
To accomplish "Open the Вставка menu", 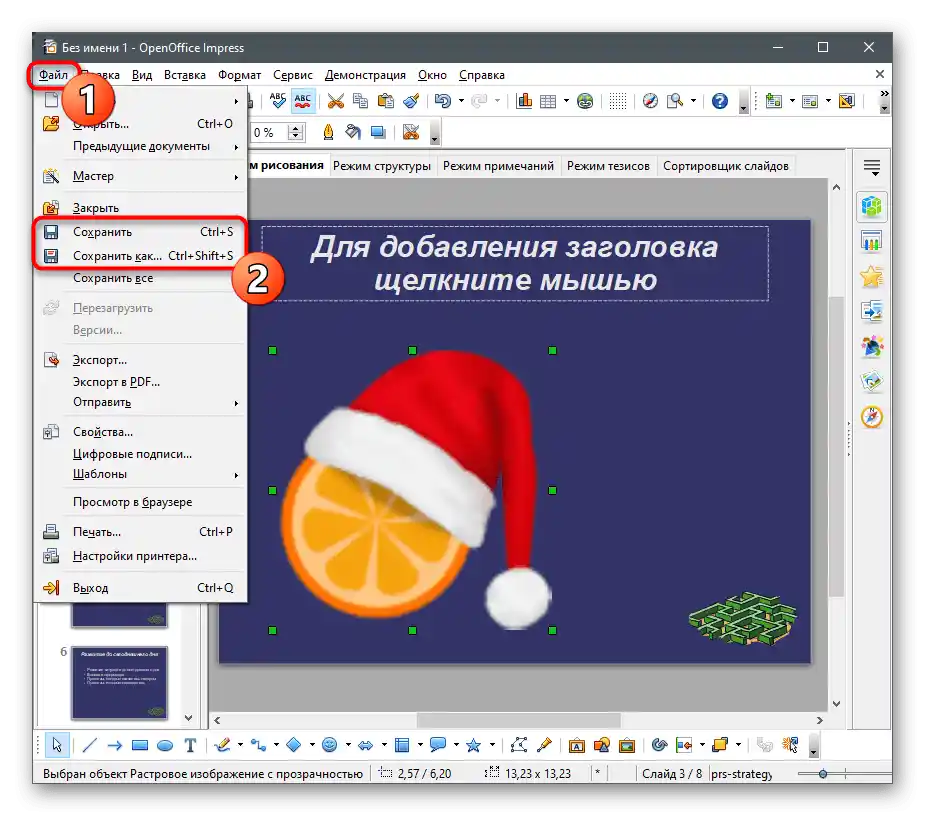I will [185, 75].
